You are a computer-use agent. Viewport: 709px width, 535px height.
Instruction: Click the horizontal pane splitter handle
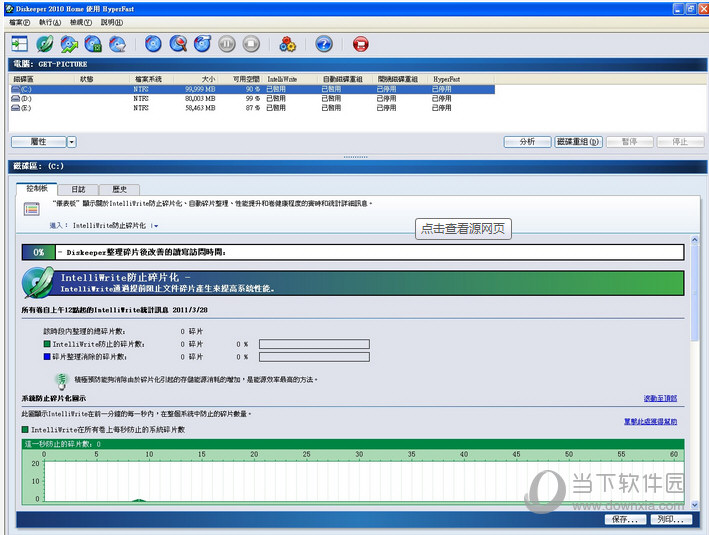355,157
